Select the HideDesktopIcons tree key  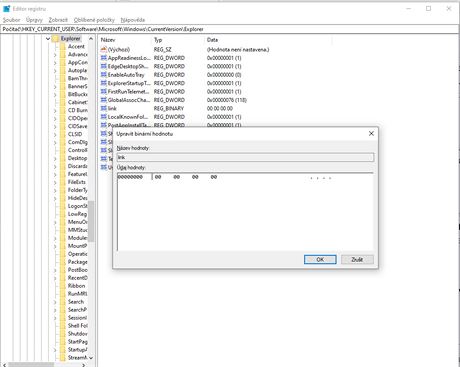pos(78,198)
